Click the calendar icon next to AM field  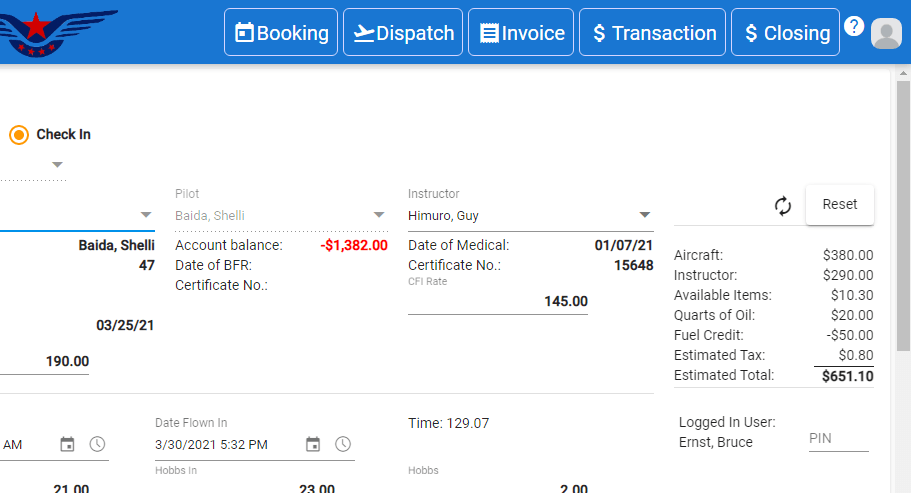click(67, 444)
